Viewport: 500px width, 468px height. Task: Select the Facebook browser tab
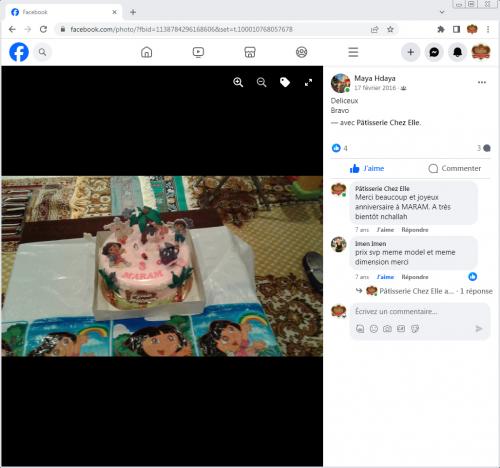63,12
